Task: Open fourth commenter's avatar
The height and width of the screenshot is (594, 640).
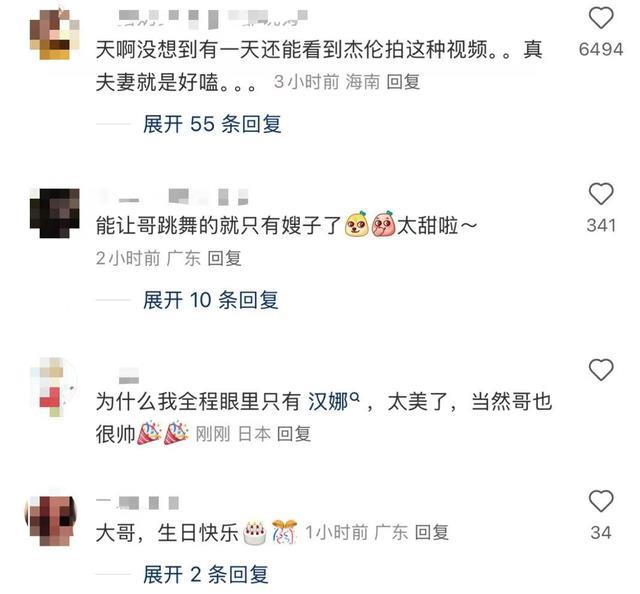Action: (x=51, y=521)
